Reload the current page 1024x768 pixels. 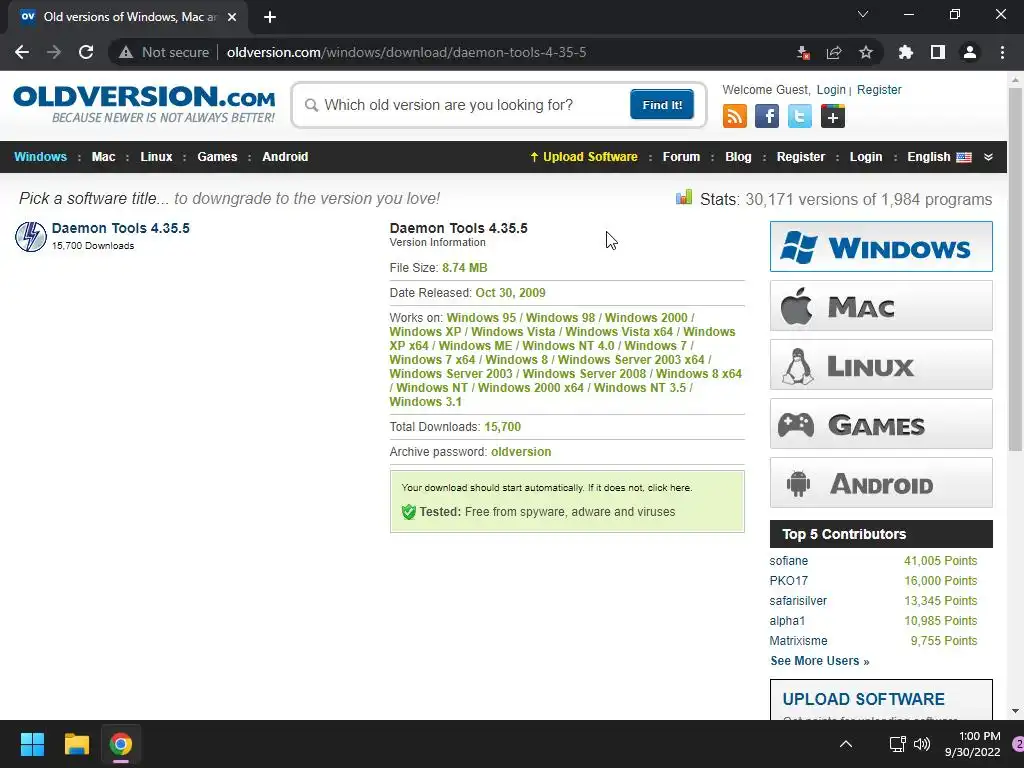86,52
